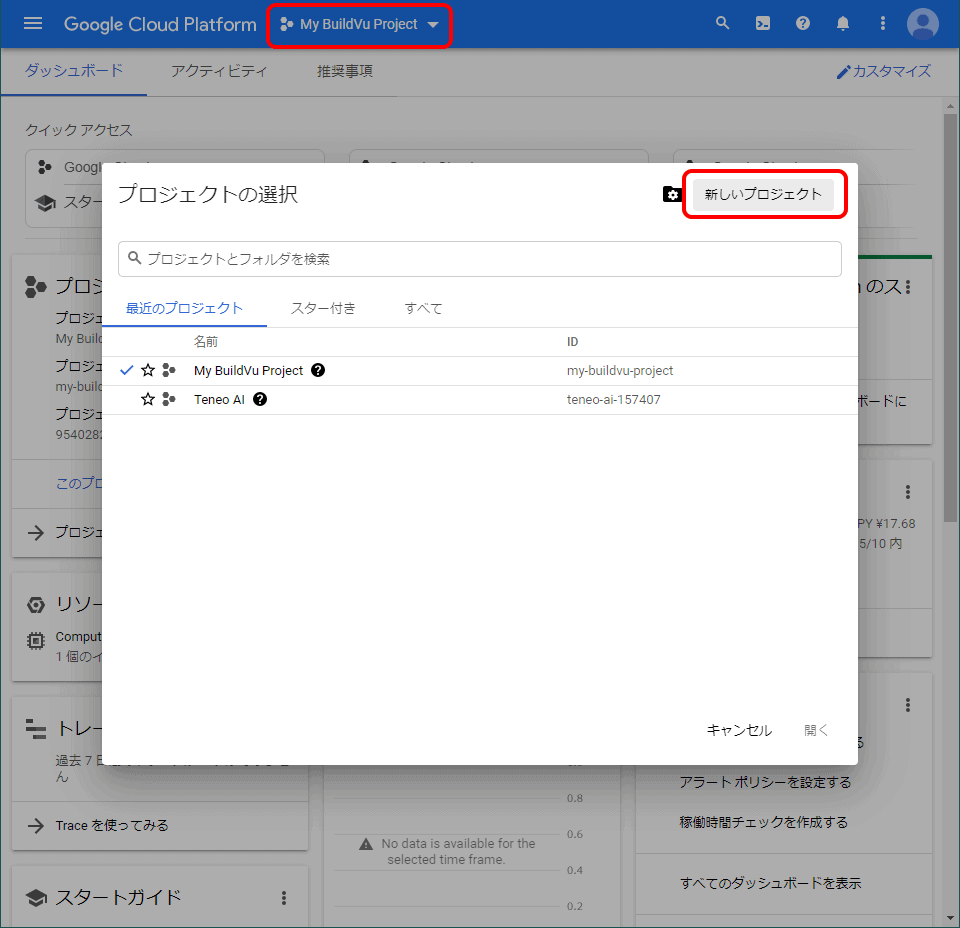Viewport: 960px width, 928px height.
Task: Open the ダッシュボード tab
Action: (x=73, y=71)
